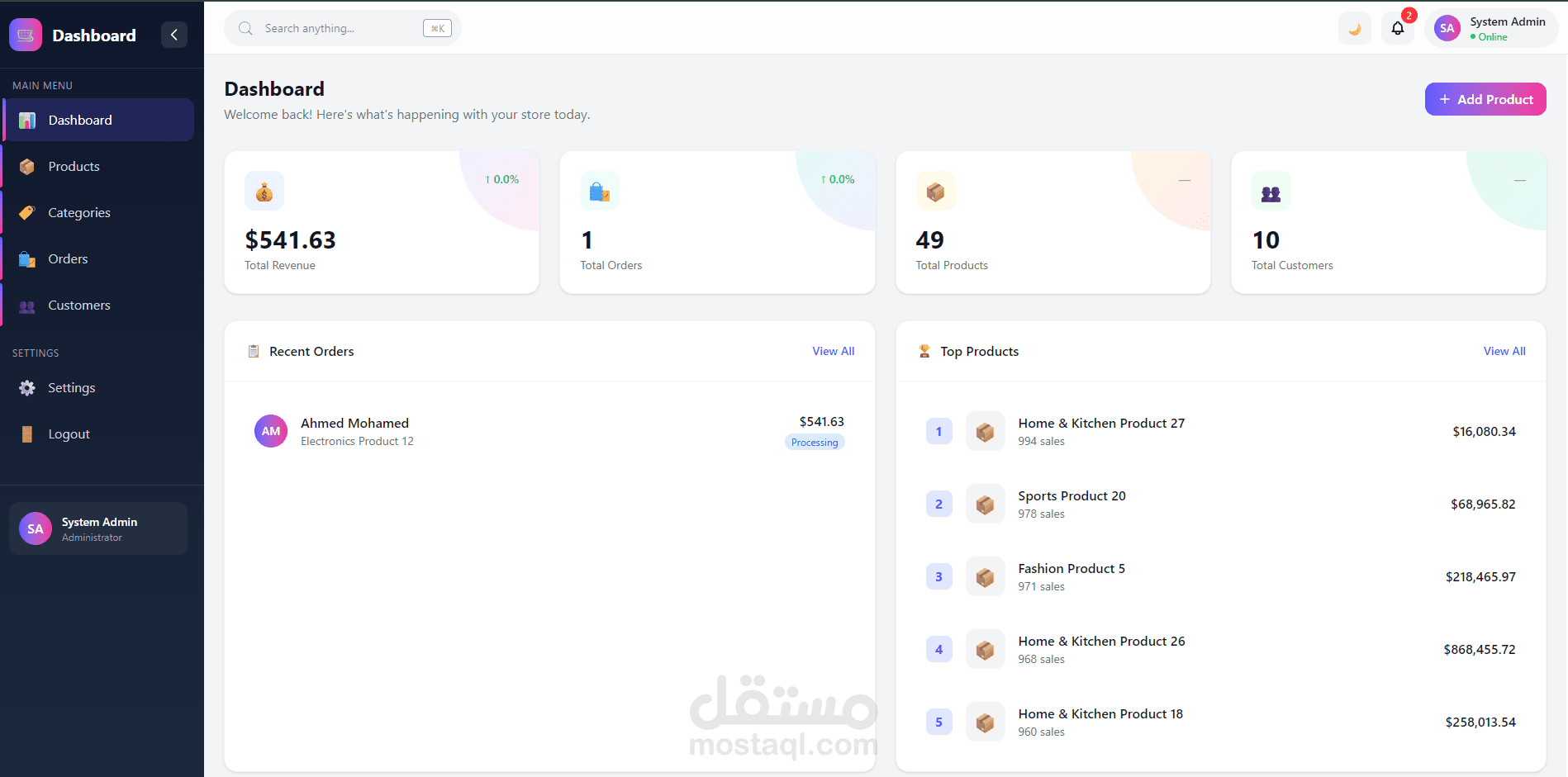
Task: Click the Total Customers people icon
Action: 1271,192
